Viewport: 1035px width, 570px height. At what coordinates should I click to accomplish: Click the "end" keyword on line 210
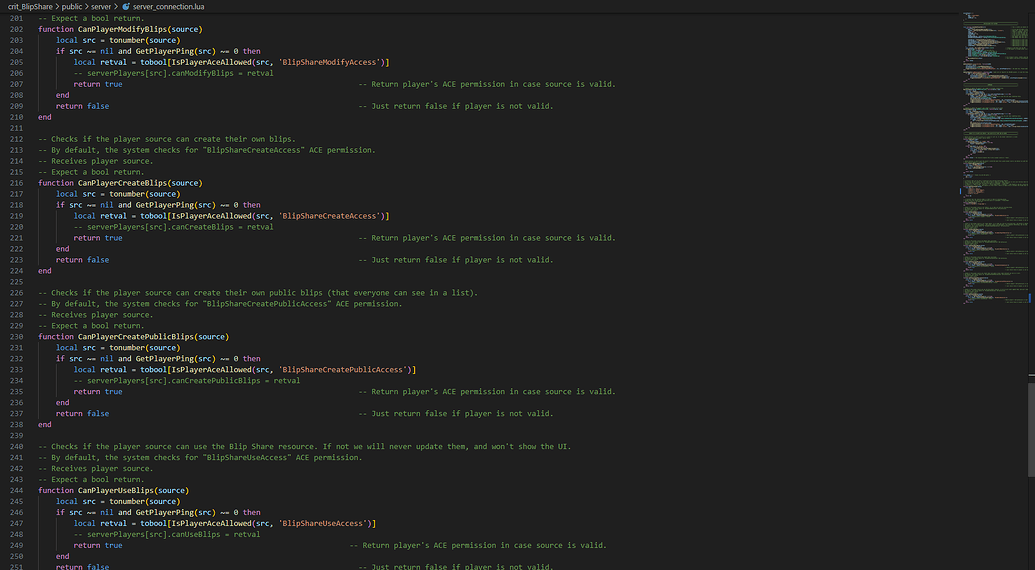point(44,117)
